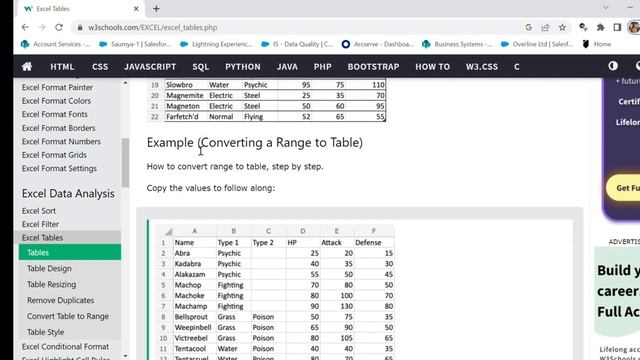The height and width of the screenshot is (360, 640).
Task: Open the JAVASCRIPT tutorial menu item
Action: pyautogui.click(x=150, y=67)
